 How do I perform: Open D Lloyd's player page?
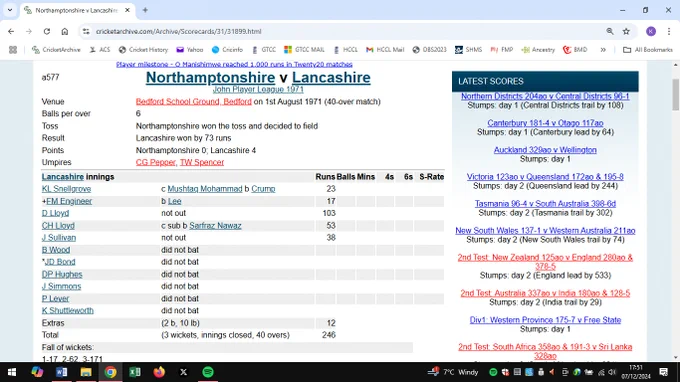coord(55,213)
